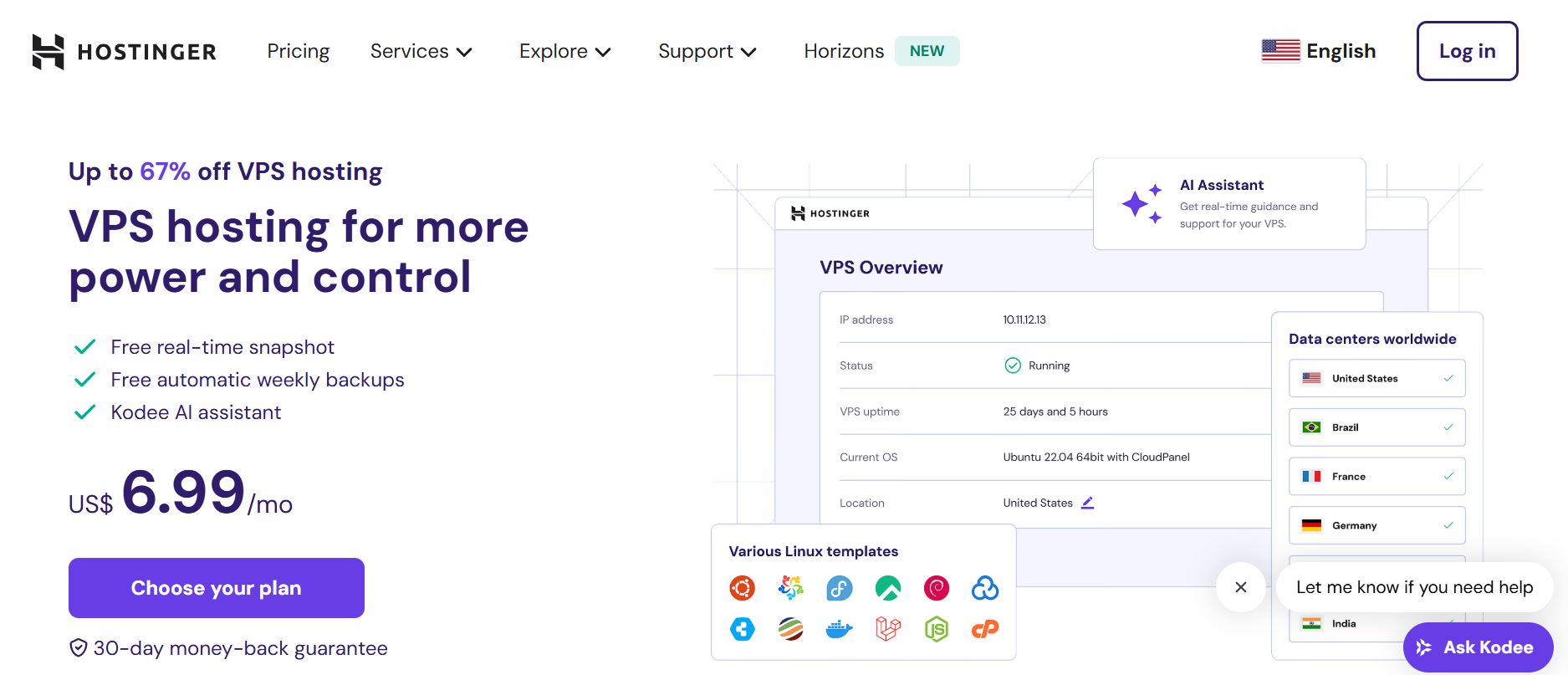1568x675 pixels.
Task: Click the AI Assistant card title
Action: (1222, 185)
